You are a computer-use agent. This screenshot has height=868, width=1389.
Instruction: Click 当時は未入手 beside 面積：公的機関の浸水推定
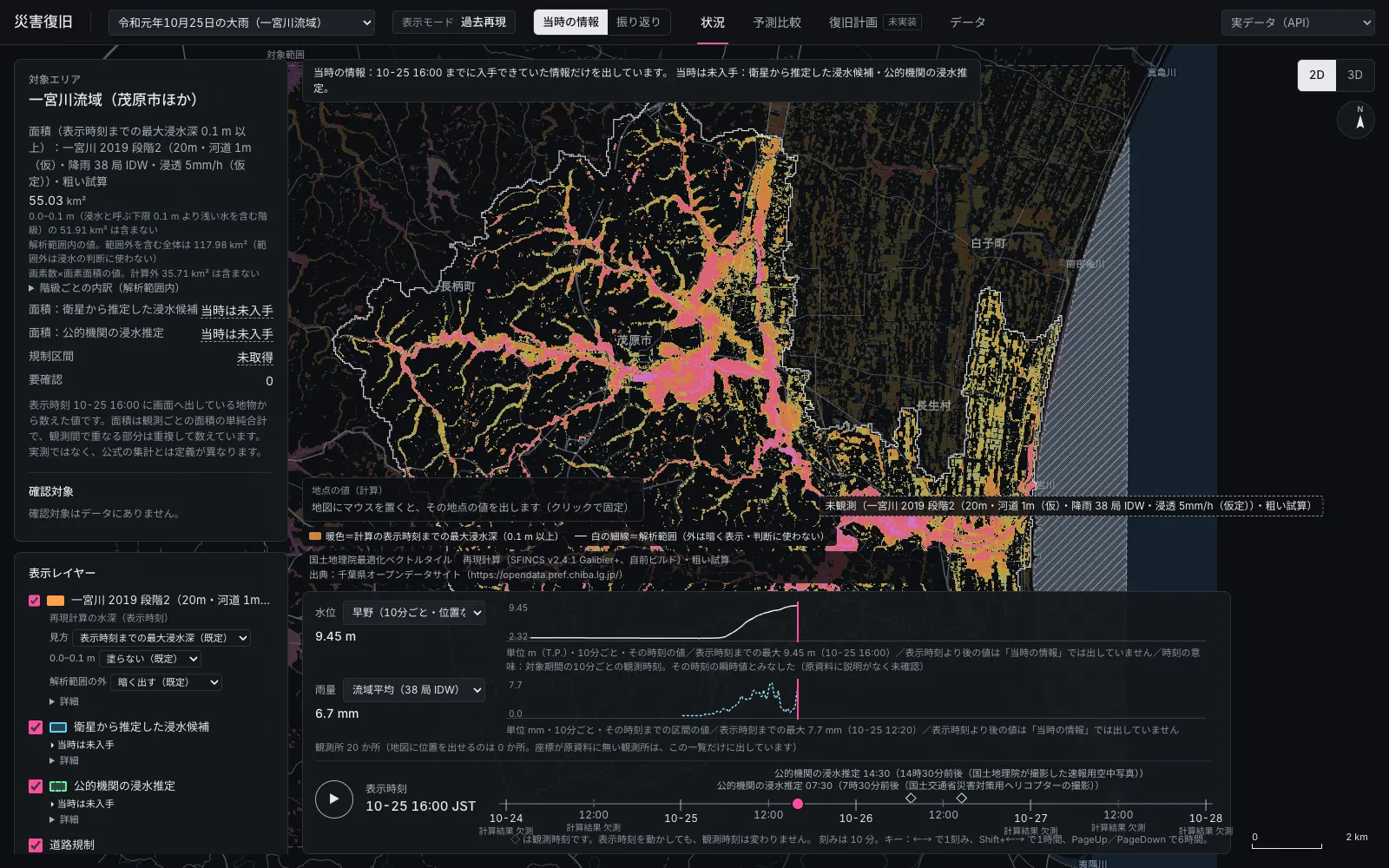[x=237, y=334]
